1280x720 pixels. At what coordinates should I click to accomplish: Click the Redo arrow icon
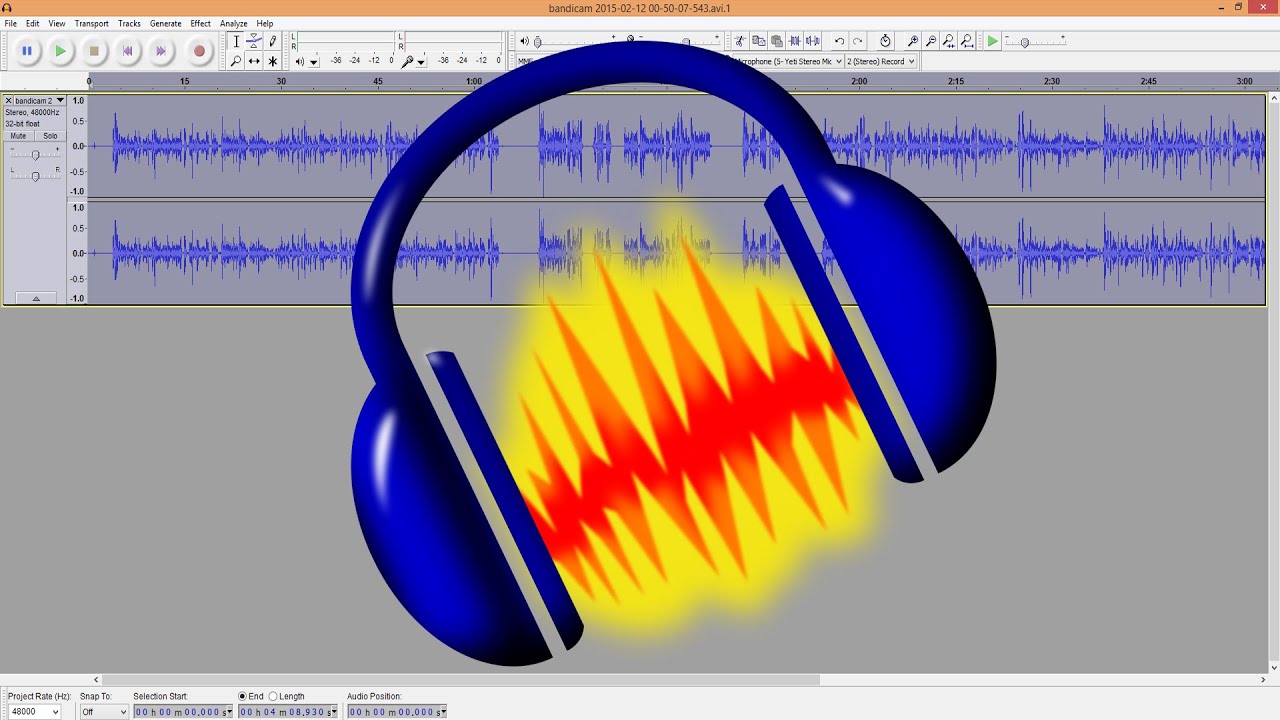[857, 41]
